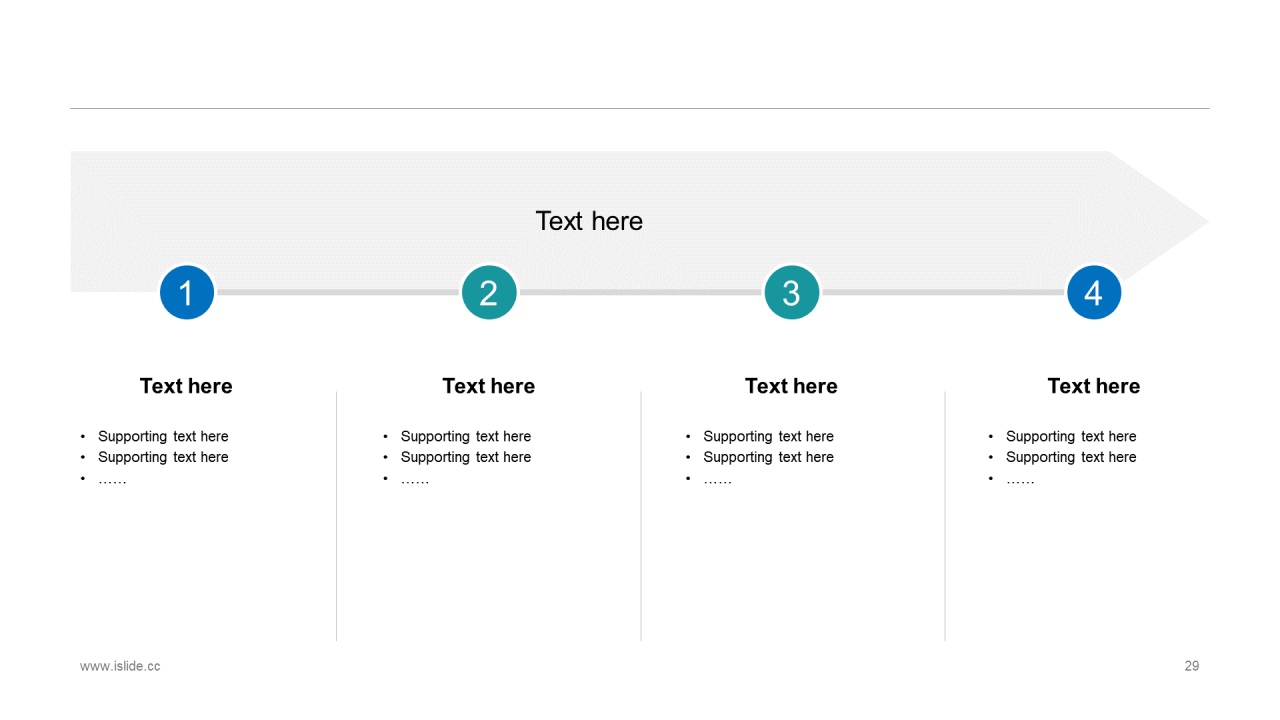Select the blue circle numbered 1
Screen dimensions: 1280x720
tap(187, 293)
